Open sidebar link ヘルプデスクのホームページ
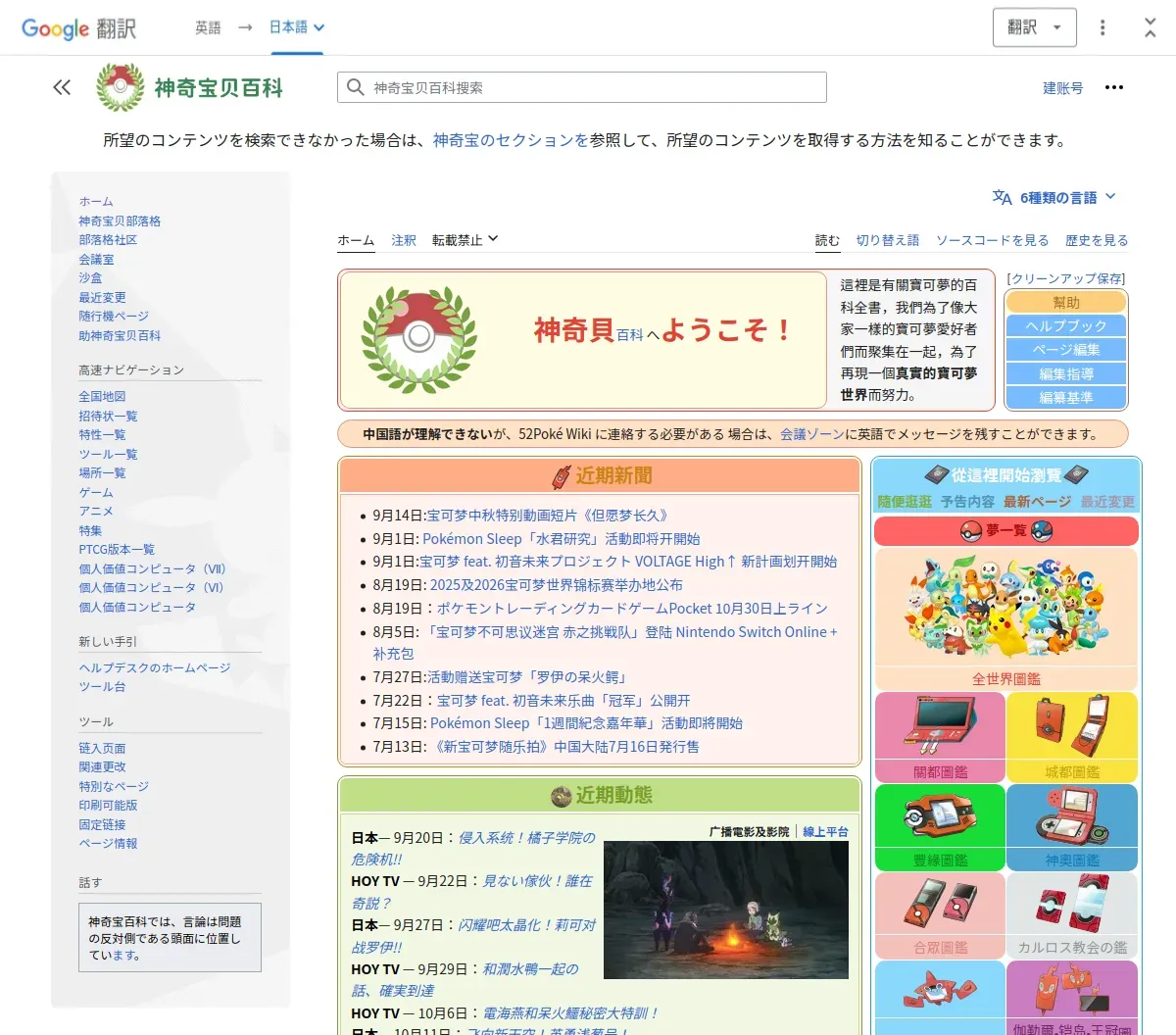The width and height of the screenshot is (1176, 1035). (155, 668)
